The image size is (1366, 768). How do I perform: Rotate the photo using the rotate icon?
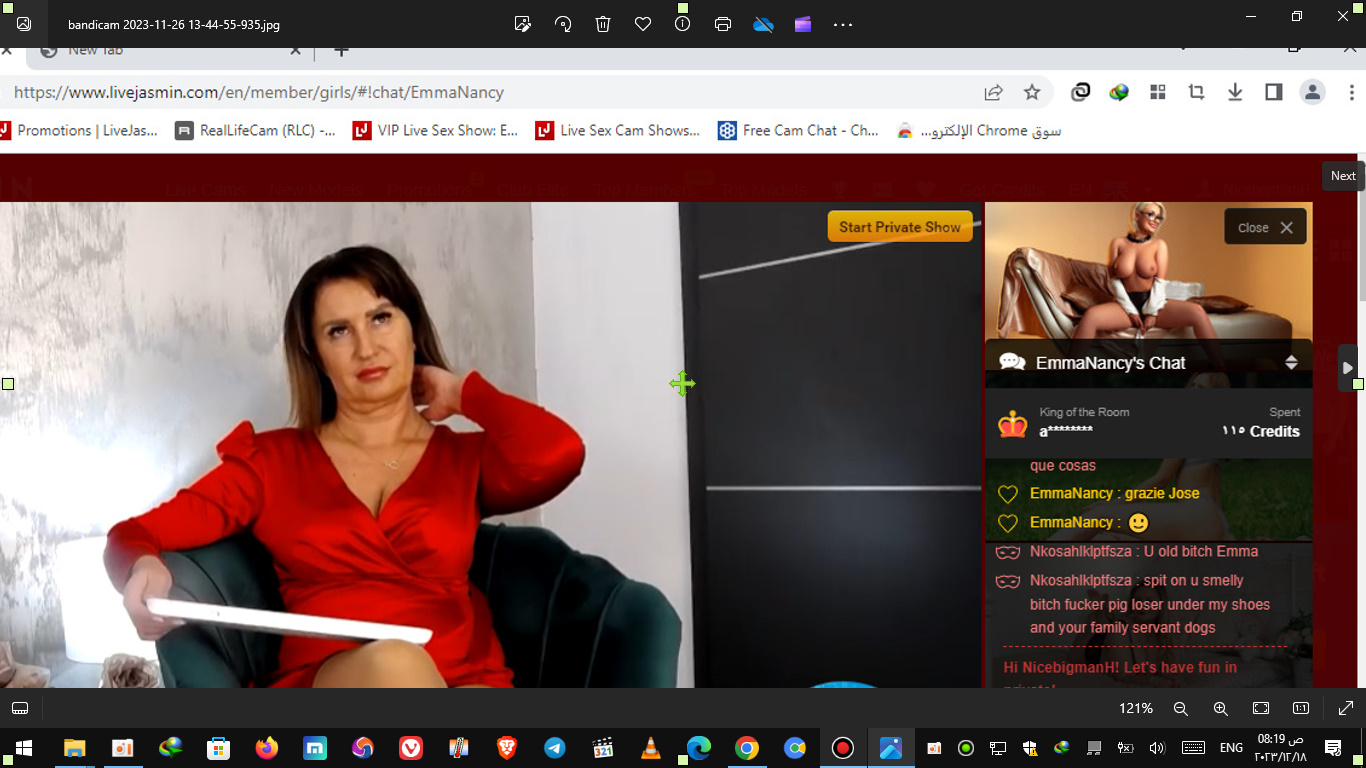pyautogui.click(x=563, y=24)
